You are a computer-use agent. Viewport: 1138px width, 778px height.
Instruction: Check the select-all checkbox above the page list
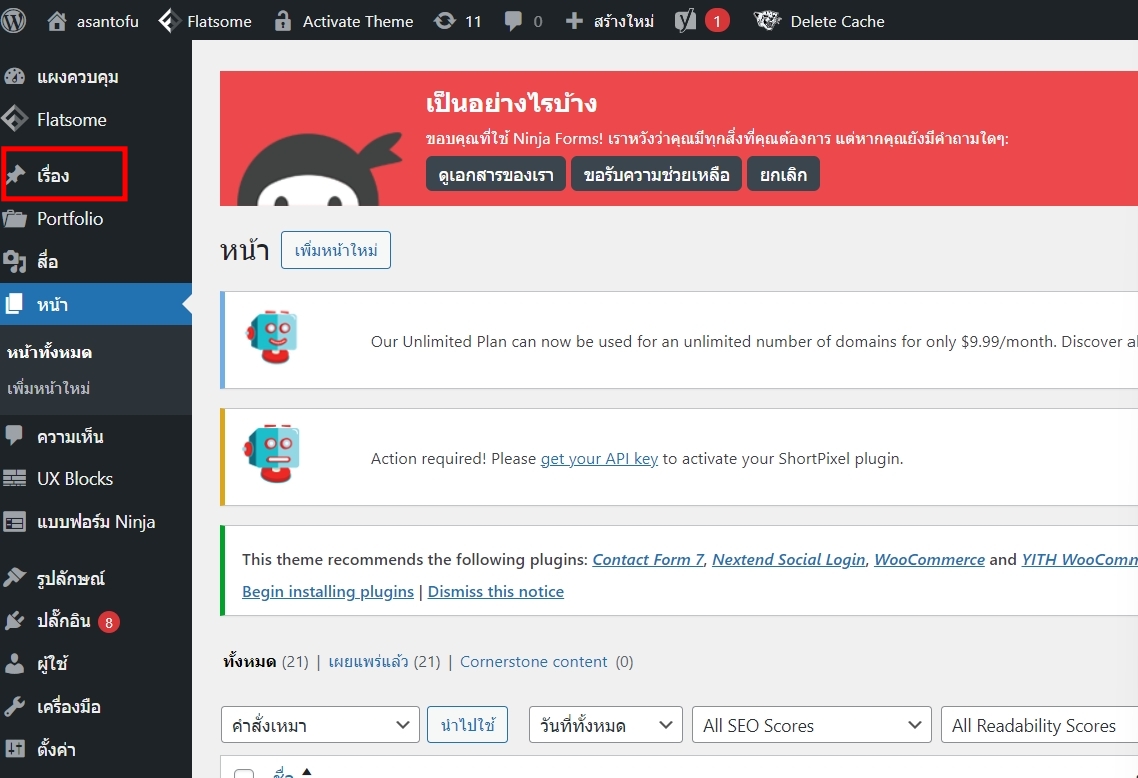(x=243, y=773)
